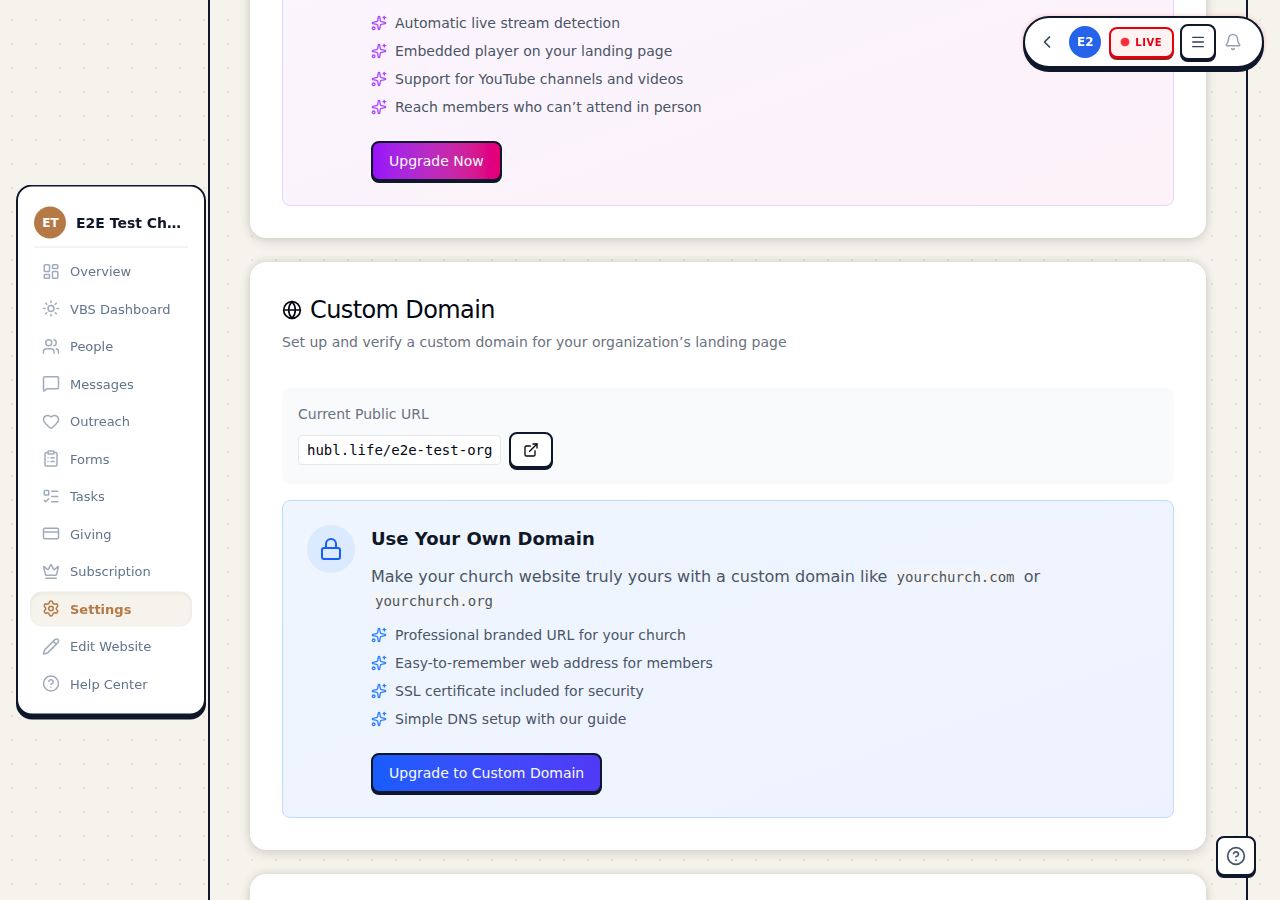Open the Settings section

point(100,609)
